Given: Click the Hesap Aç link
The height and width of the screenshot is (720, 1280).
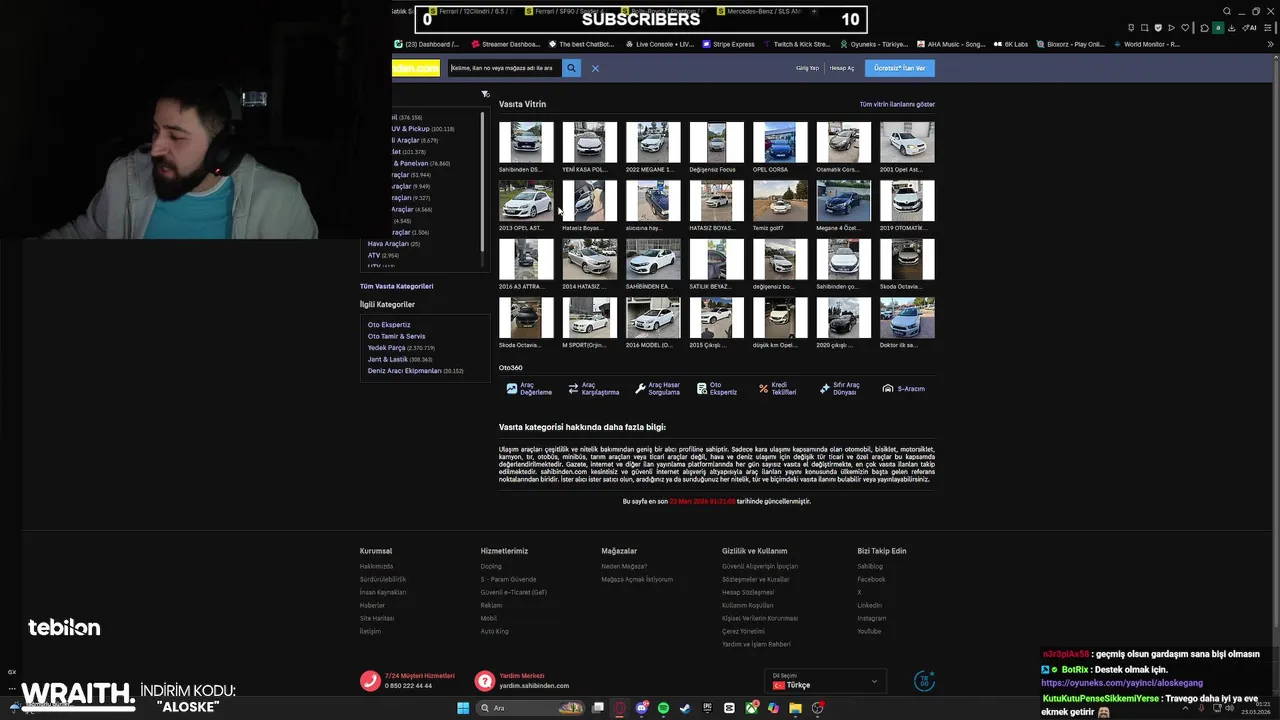Looking at the screenshot, I should (842, 68).
